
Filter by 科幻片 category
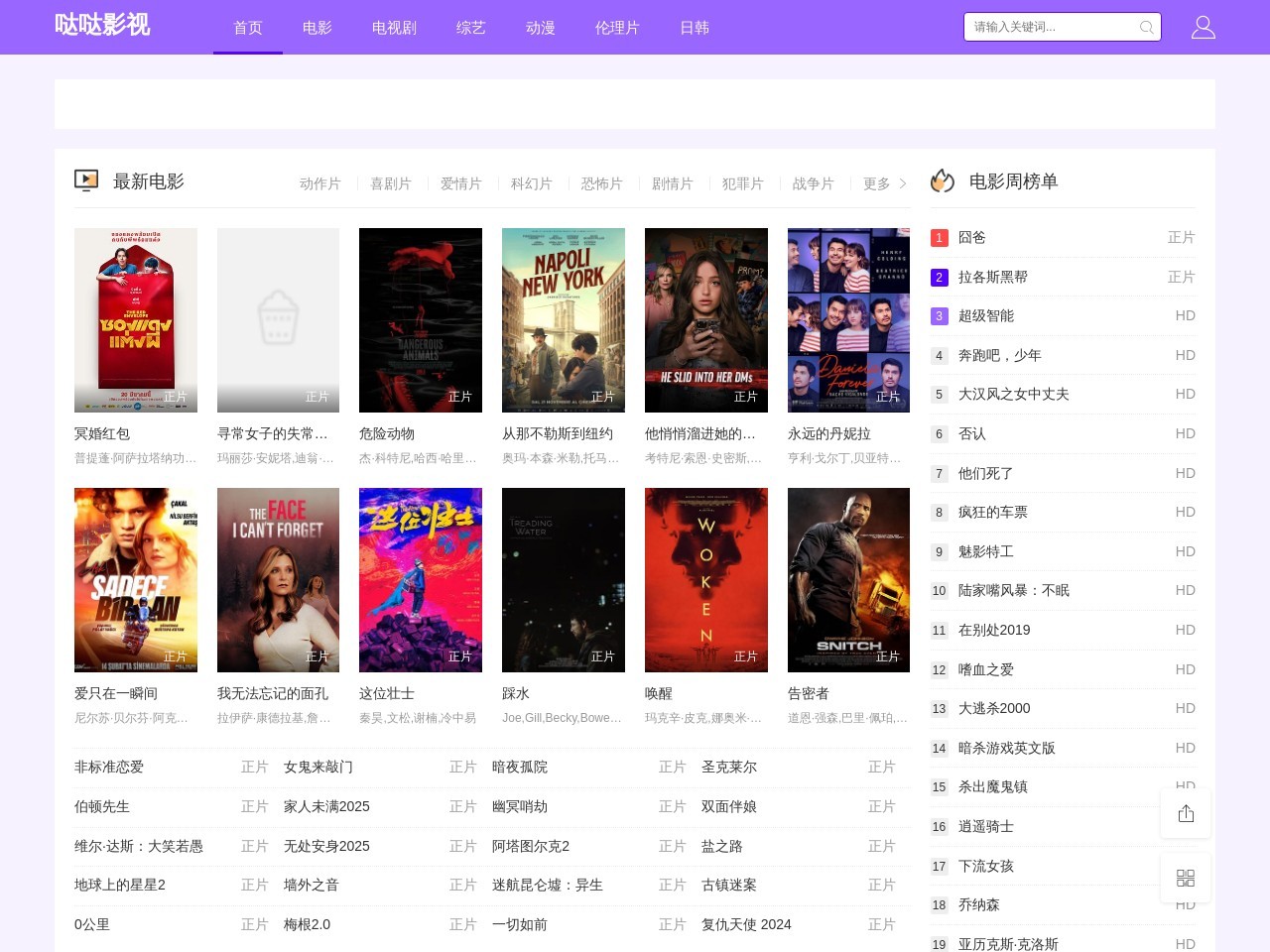[531, 183]
